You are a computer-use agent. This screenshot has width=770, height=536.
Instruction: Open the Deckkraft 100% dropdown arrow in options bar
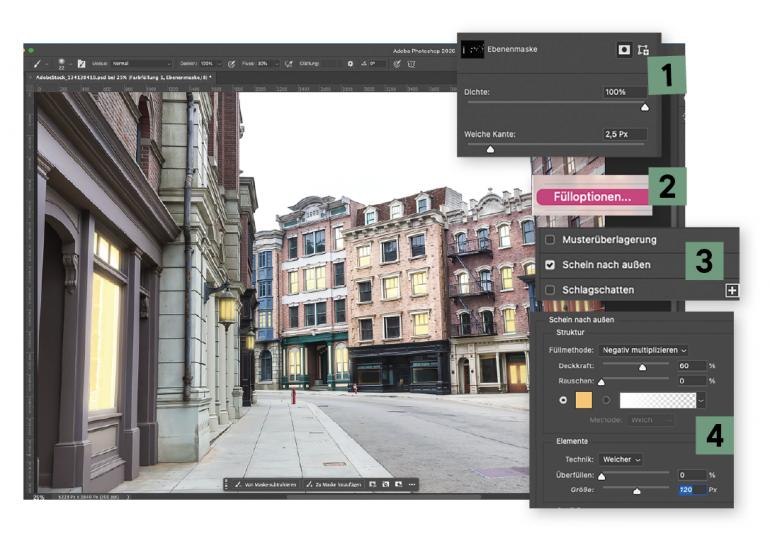[x=220, y=64]
